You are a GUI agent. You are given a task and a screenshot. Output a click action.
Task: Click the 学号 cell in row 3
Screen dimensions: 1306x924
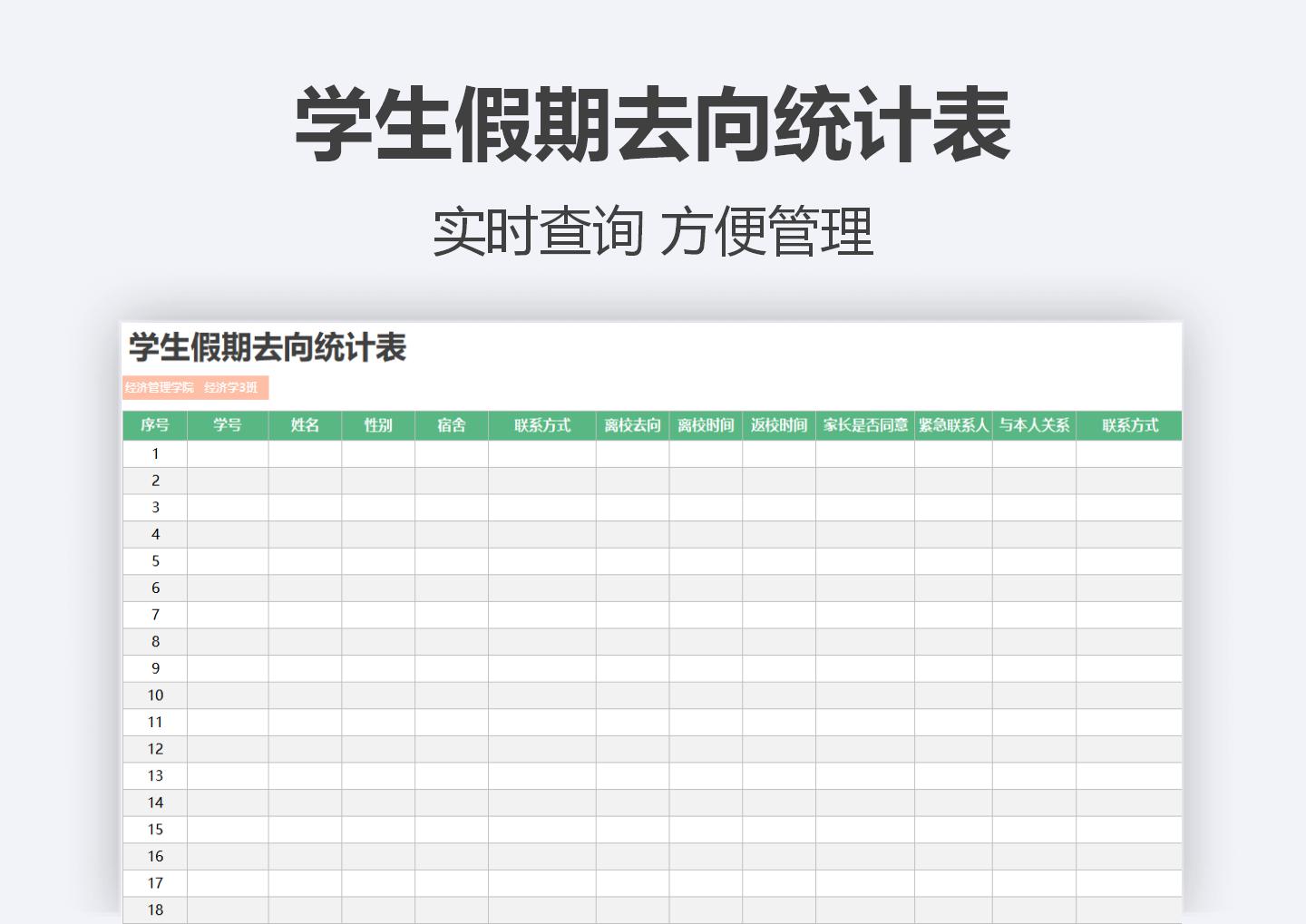tap(227, 508)
